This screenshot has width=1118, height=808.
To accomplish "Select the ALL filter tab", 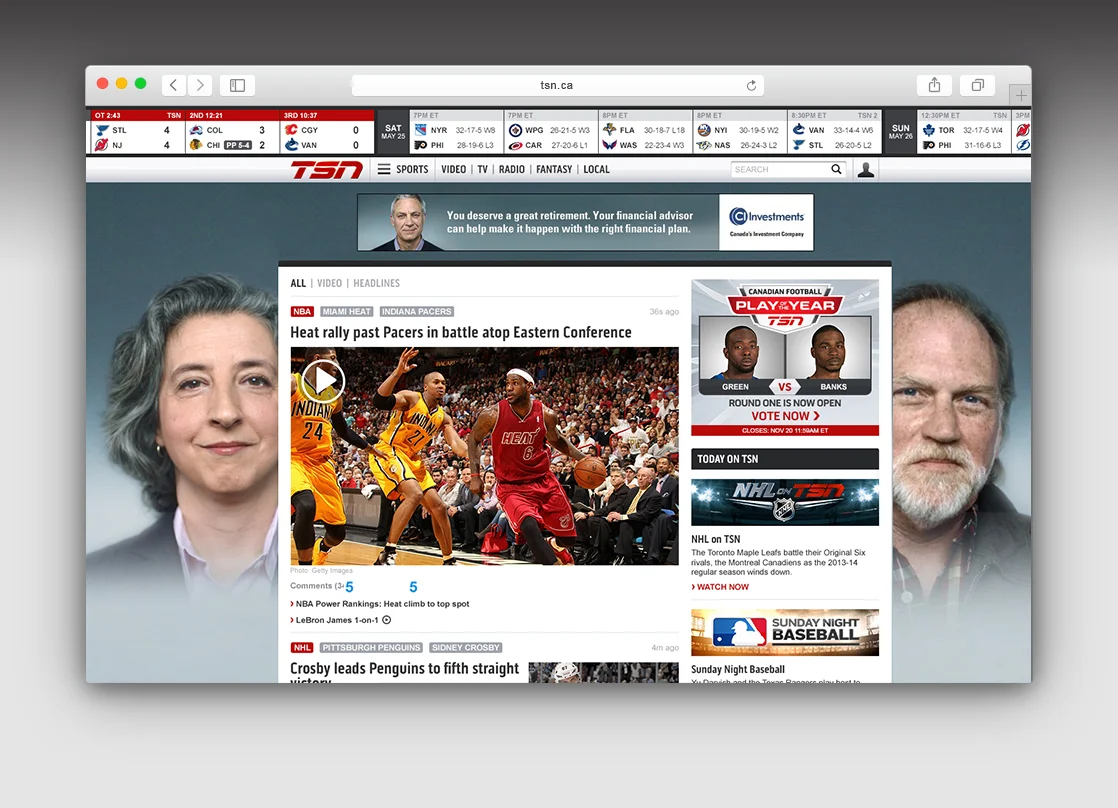I will [298, 283].
